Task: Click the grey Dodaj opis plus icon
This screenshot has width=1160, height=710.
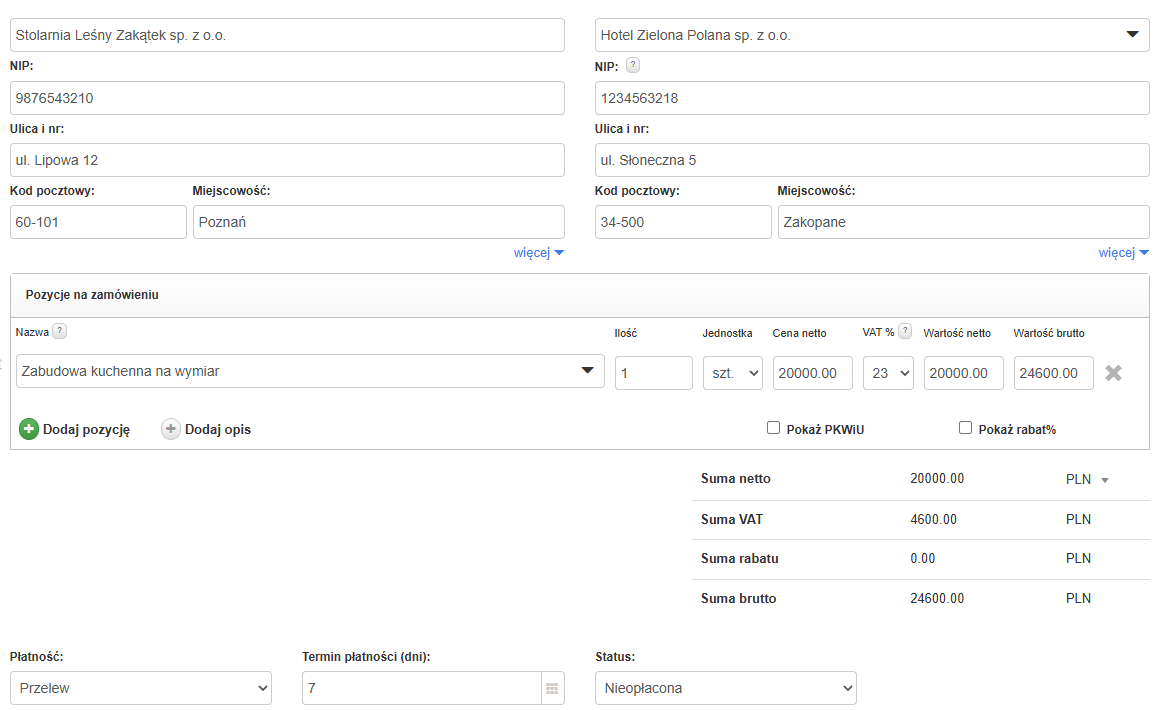Action: [x=171, y=429]
